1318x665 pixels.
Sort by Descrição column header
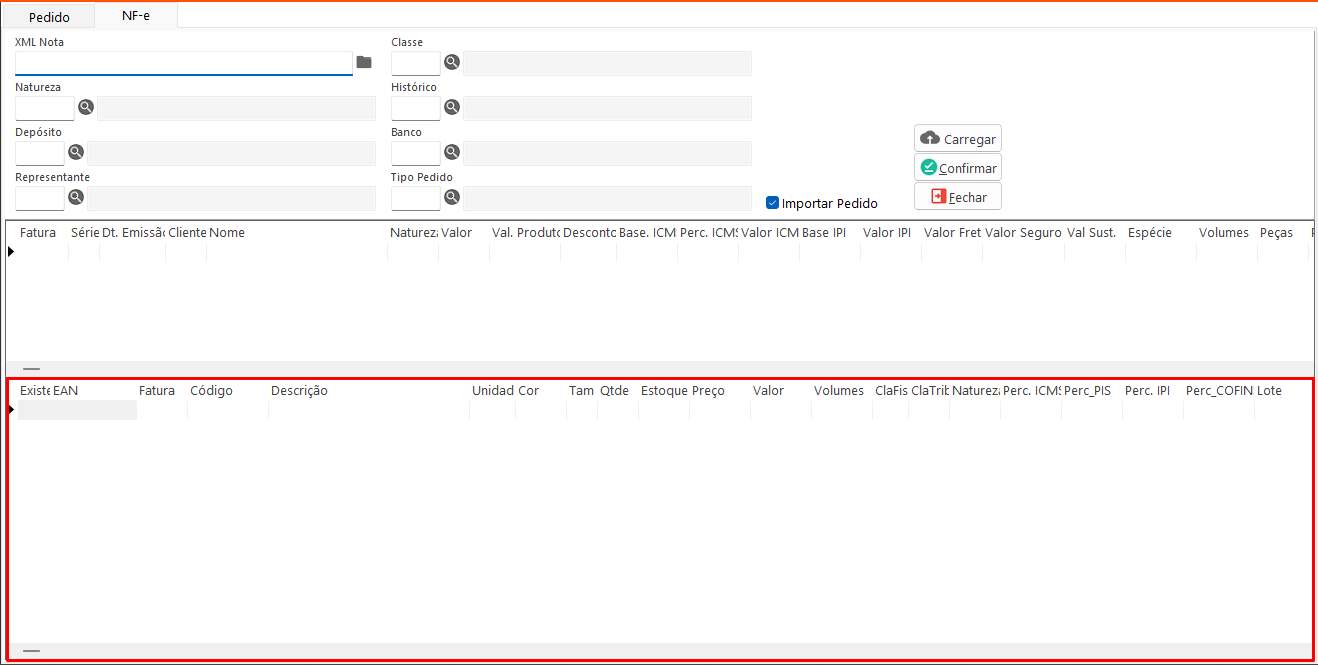tap(299, 391)
